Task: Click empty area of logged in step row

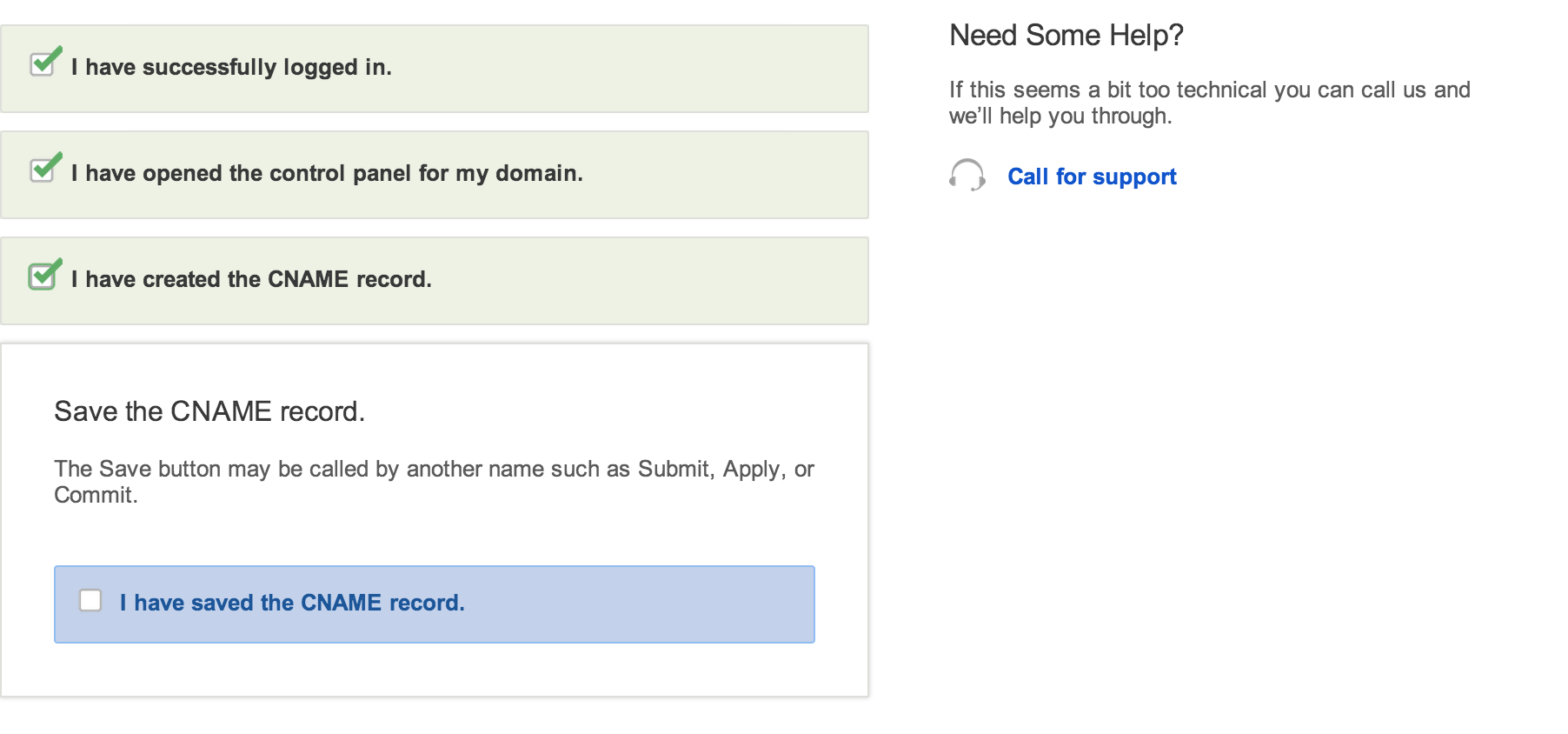Action: click(635, 69)
